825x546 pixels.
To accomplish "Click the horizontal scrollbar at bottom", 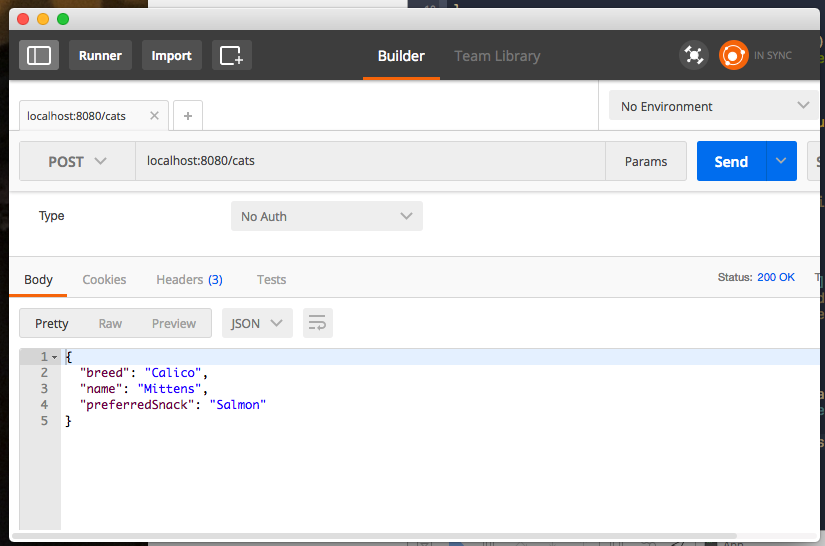I will 374,537.
